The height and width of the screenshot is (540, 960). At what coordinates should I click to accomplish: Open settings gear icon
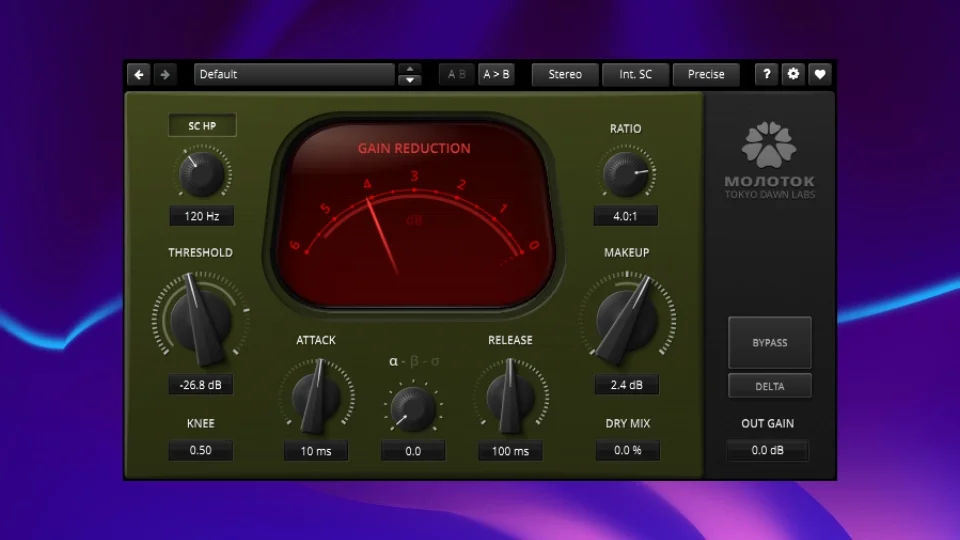pos(793,75)
